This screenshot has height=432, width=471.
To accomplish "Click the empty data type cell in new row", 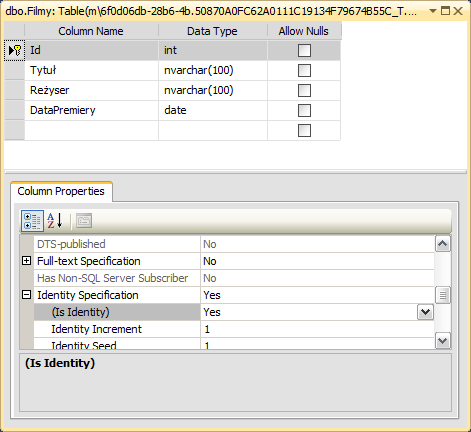I will [x=213, y=130].
